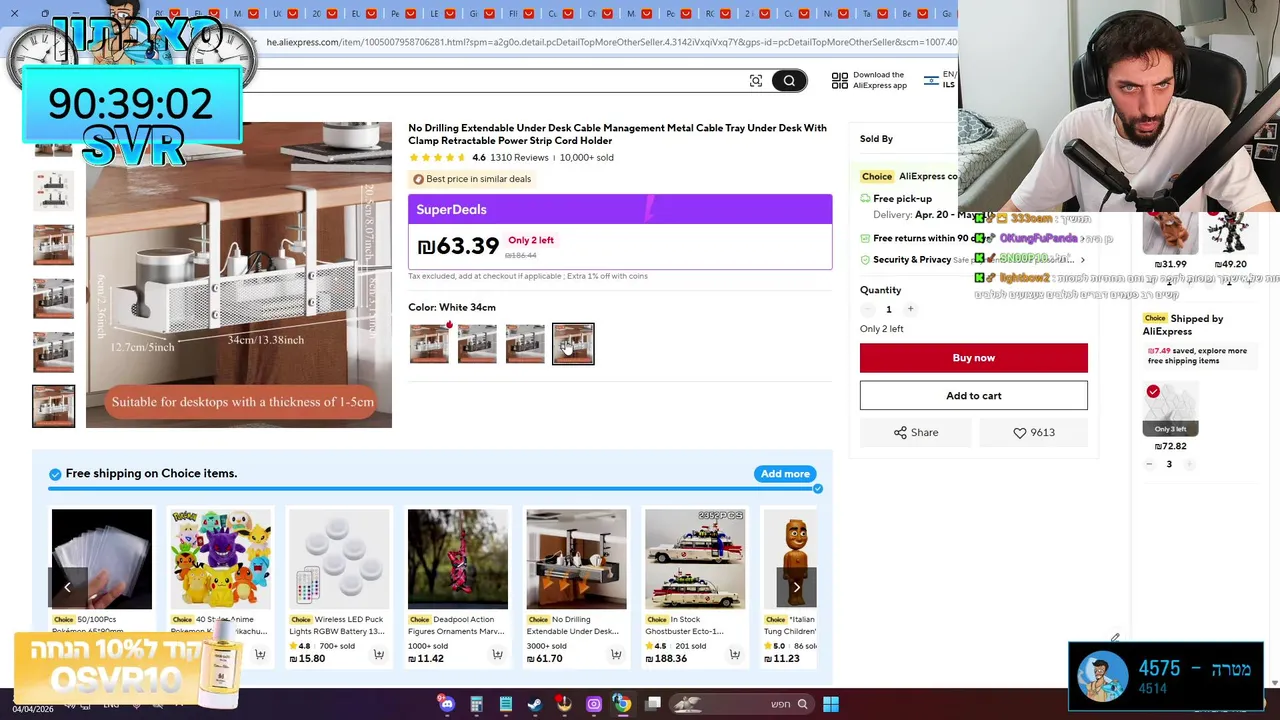Select the second gallery thumbnail with white trays
This screenshot has height=720, width=1280.
(54, 190)
